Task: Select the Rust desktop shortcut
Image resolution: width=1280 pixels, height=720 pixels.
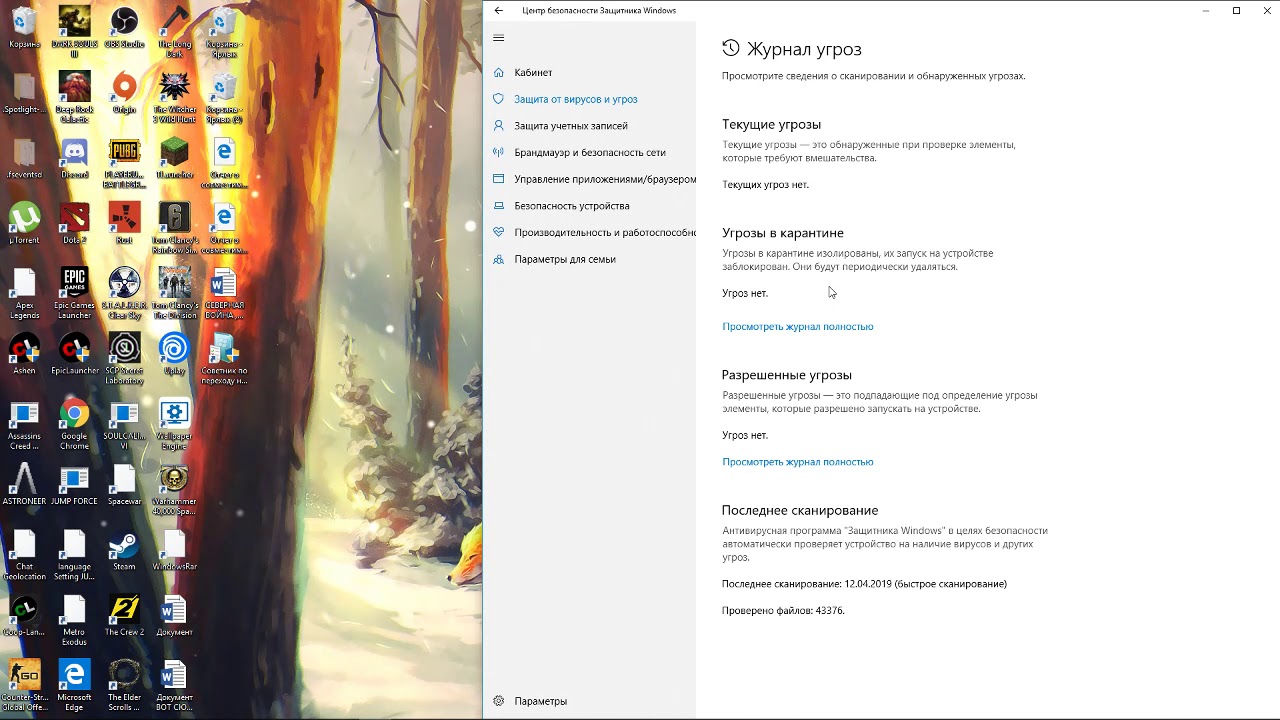Action: click(x=124, y=224)
